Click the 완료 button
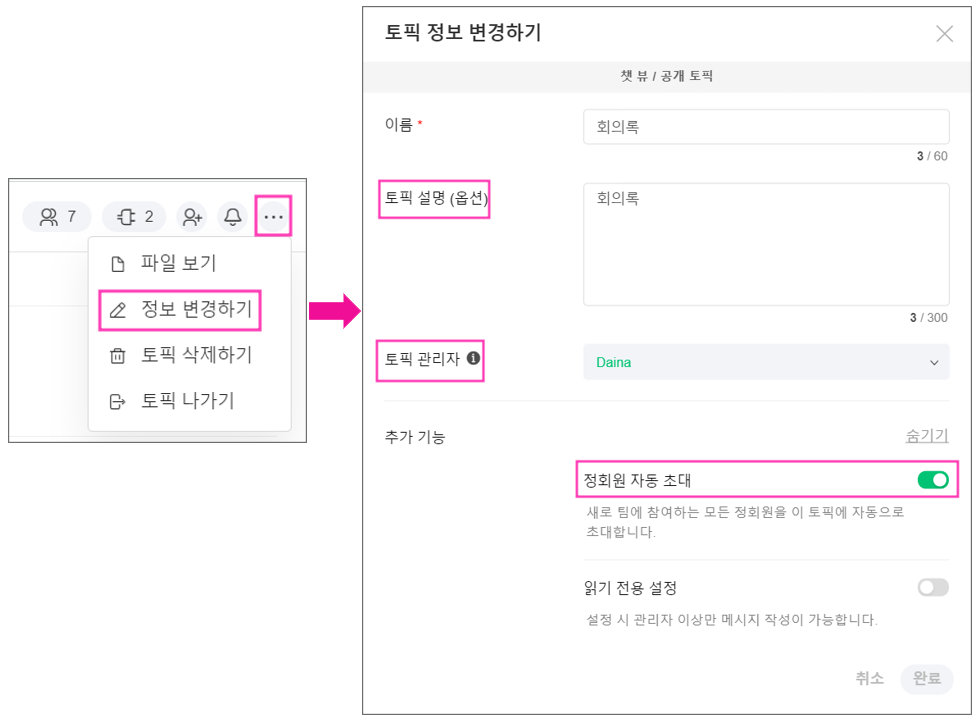Image resolution: width=977 pixels, height=724 pixels. 926,678
